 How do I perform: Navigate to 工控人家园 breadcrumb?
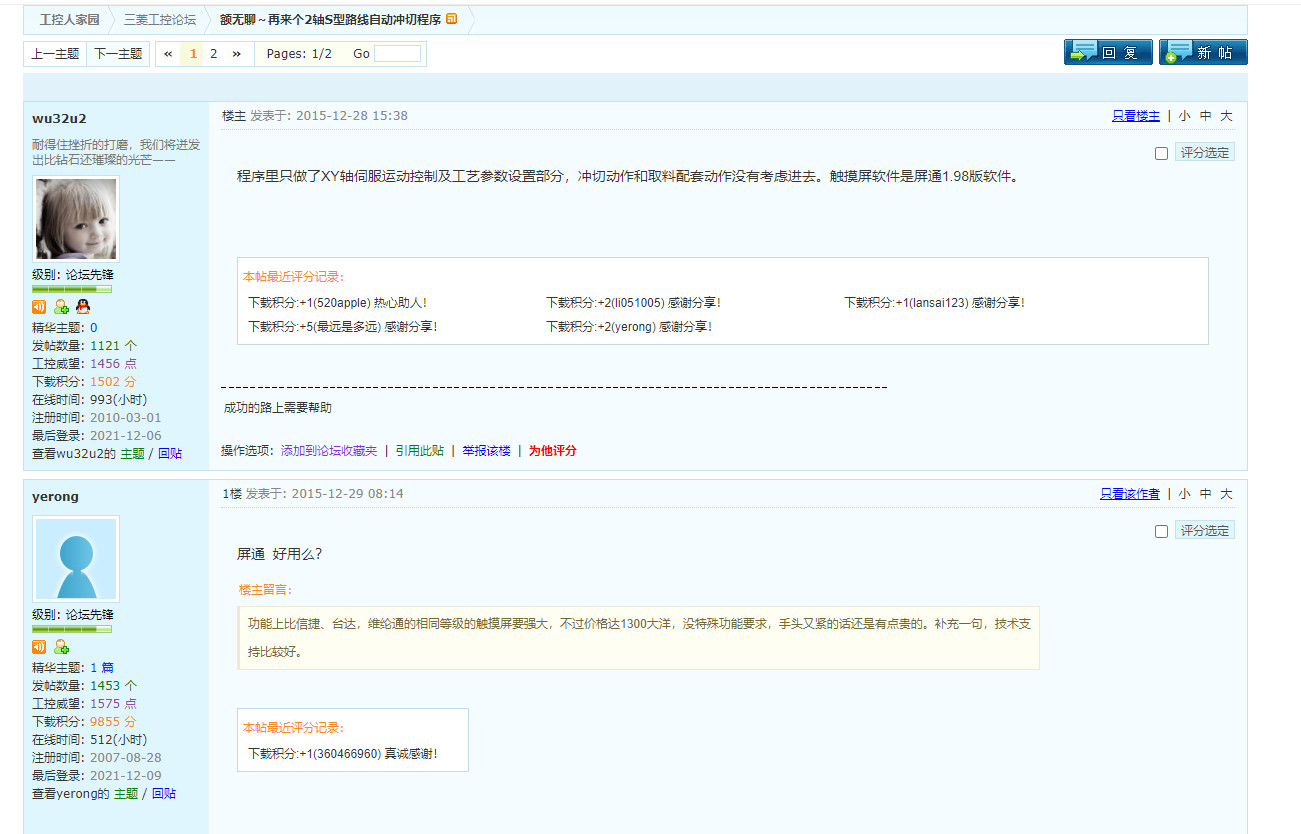coord(69,20)
